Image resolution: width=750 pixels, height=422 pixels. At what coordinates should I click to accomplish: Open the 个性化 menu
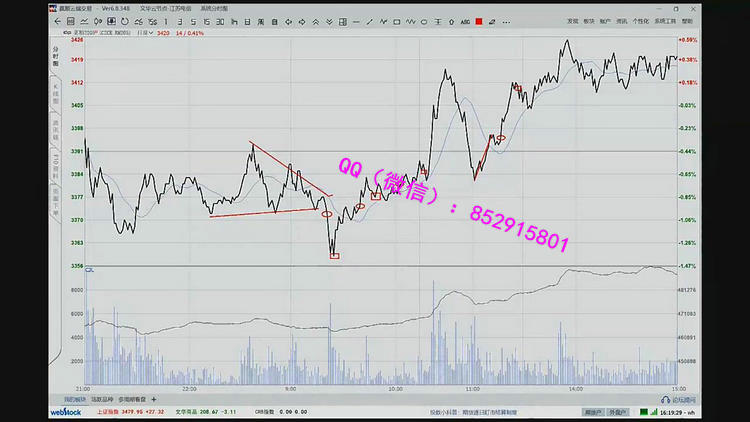tap(640, 21)
